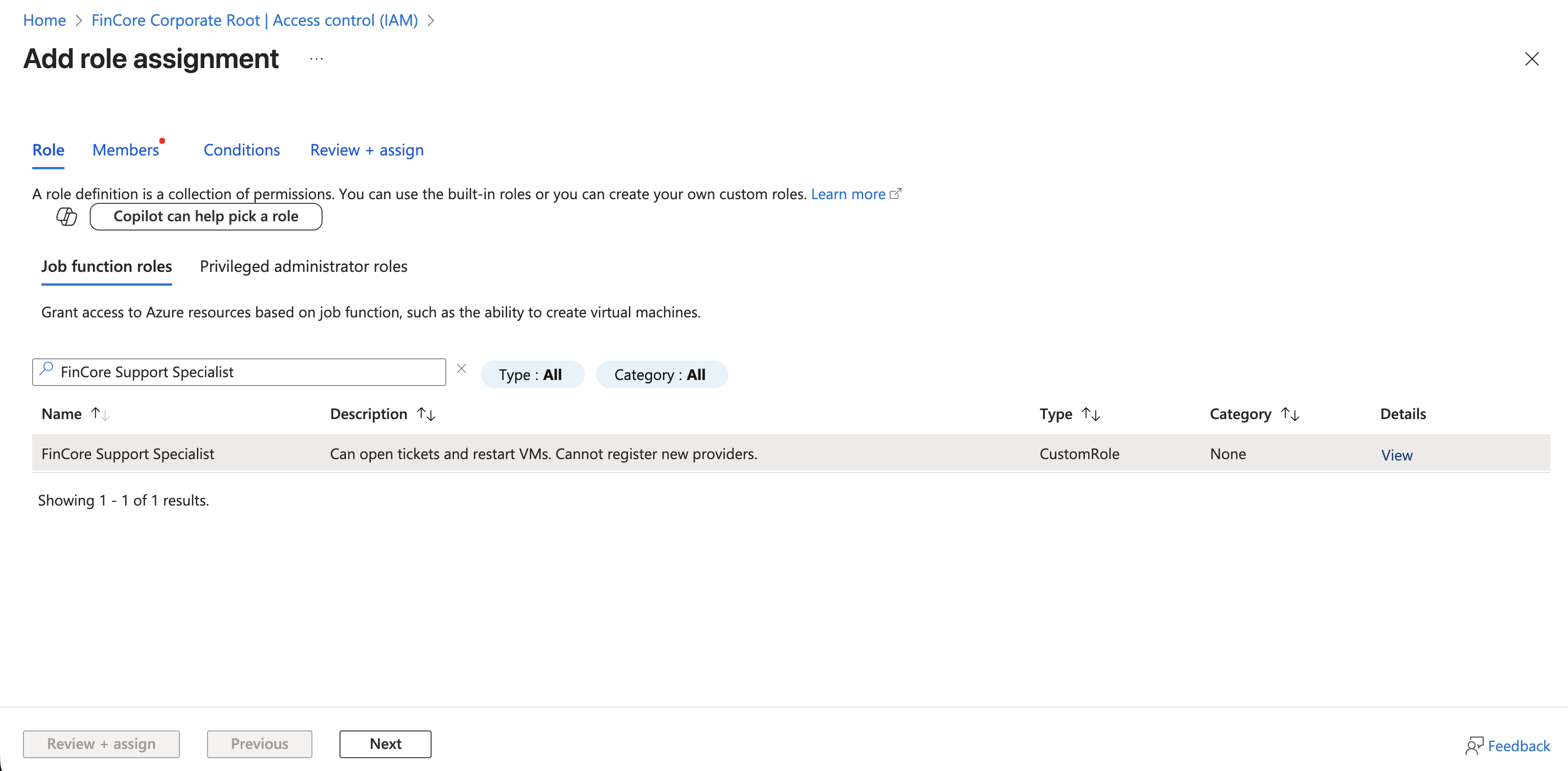Click Copilot can help pick a role
The height and width of the screenshot is (771, 1568).
tap(206, 217)
